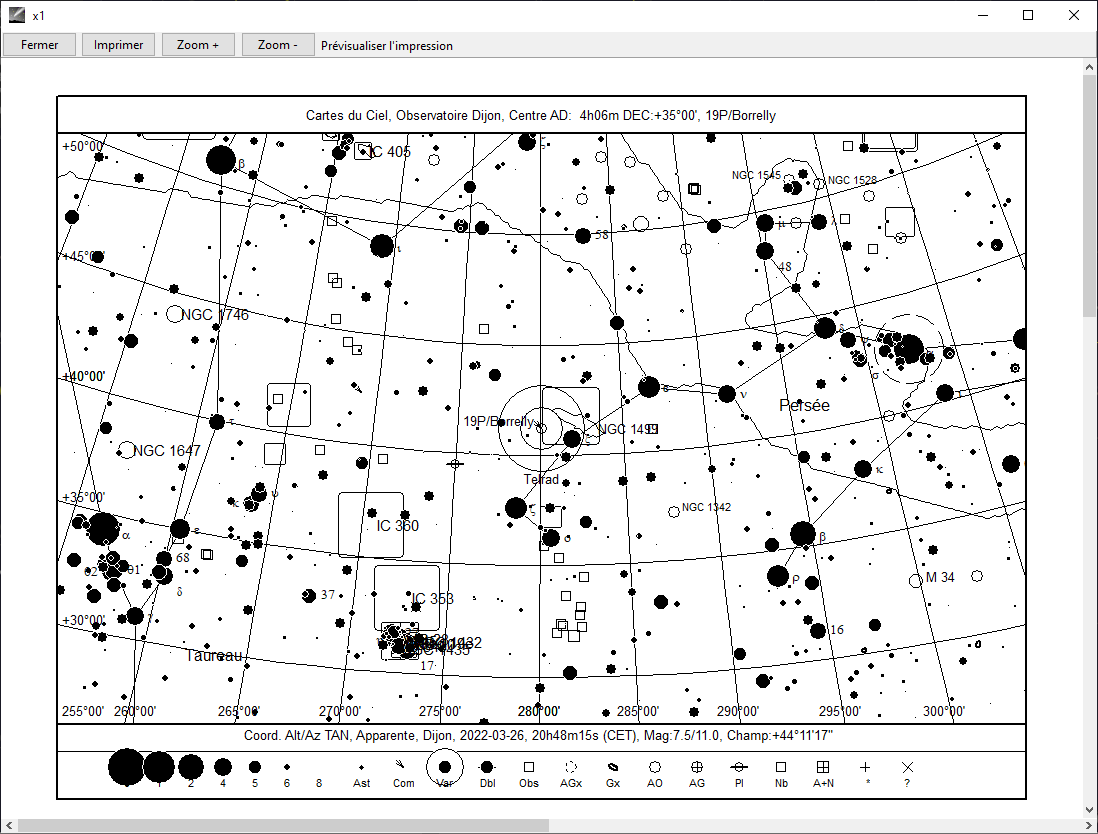Viewport: 1098px width, 834px height.
Task: Select the globular cluster legend symbol AG
Action: point(697,767)
